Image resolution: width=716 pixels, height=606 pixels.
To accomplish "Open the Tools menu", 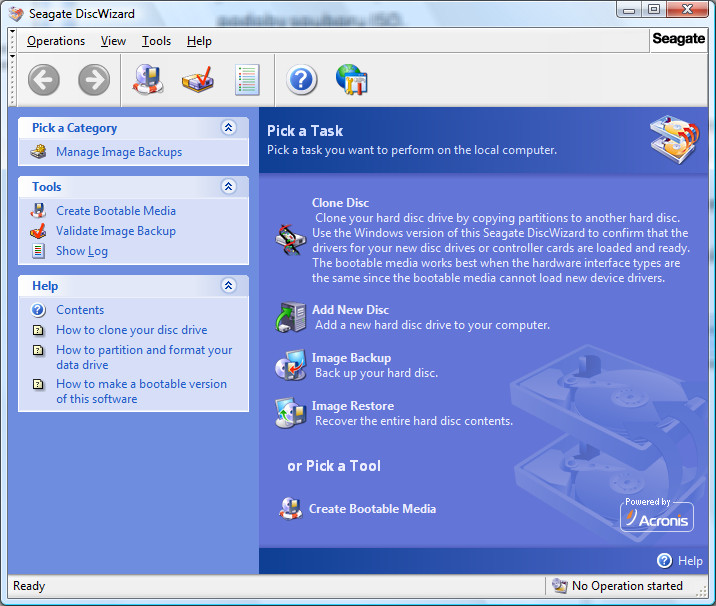I will pyautogui.click(x=156, y=41).
